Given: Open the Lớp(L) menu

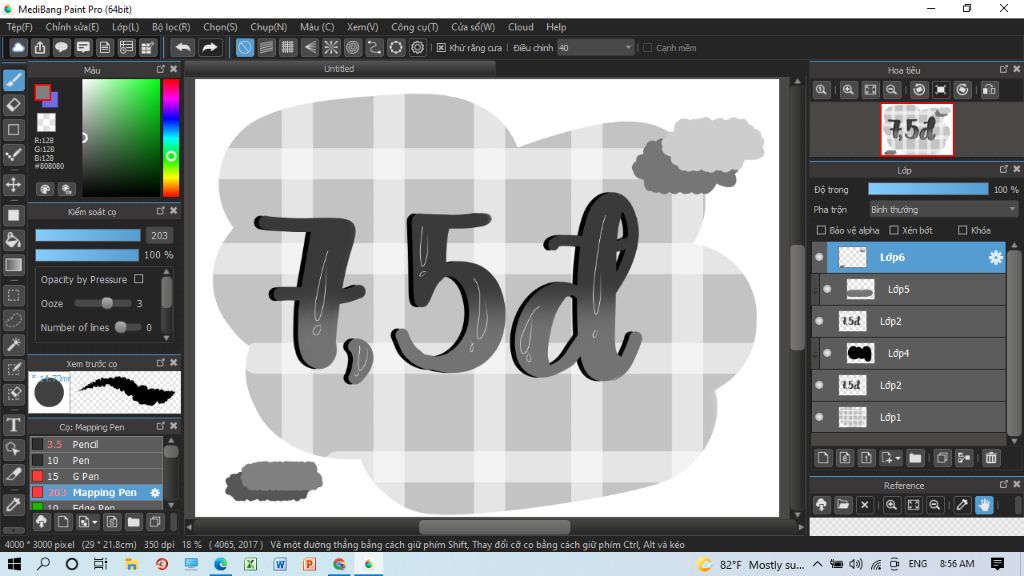Looking at the screenshot, I should [x=125, y=27].
